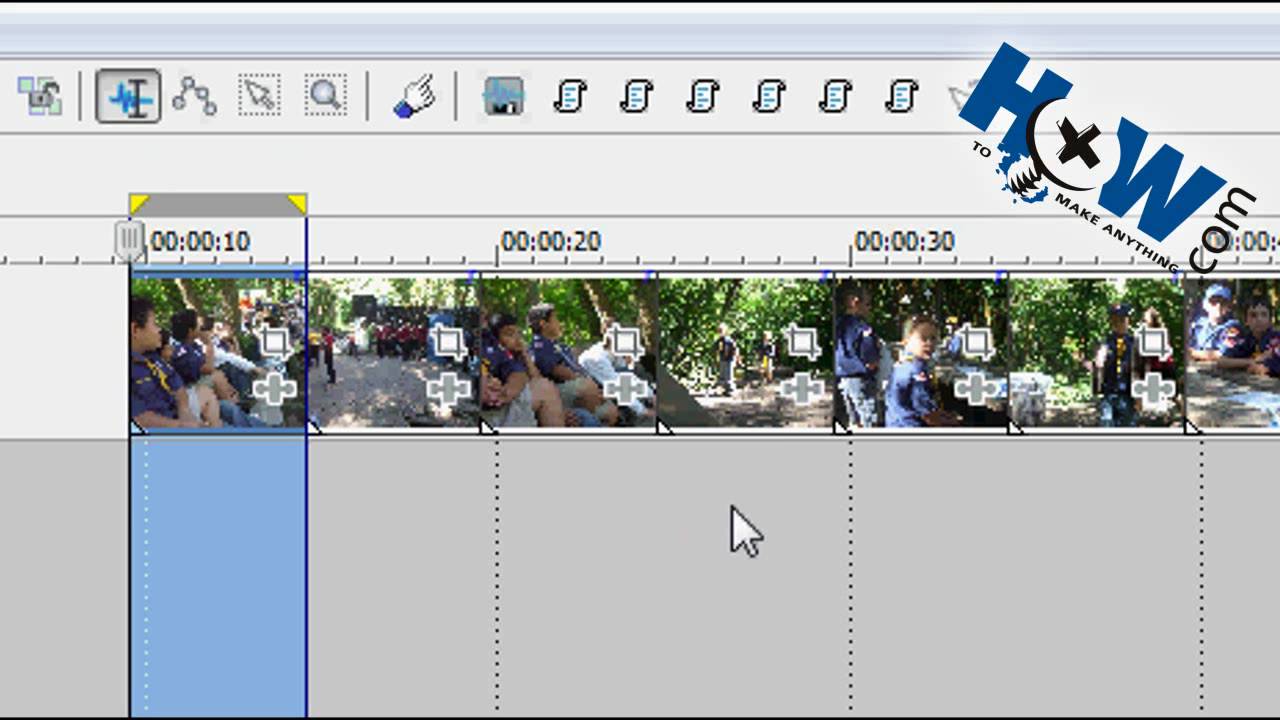Open Event Pan/Crop on the third clip
1280x720 pixels.
[x=625, y=342]
